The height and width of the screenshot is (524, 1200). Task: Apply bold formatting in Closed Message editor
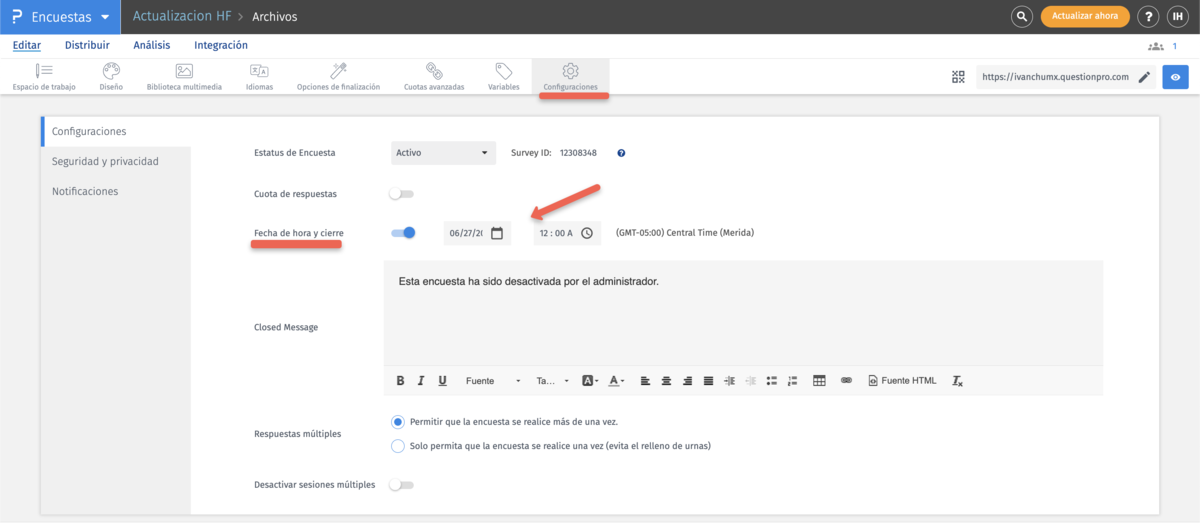pos(400,381)
